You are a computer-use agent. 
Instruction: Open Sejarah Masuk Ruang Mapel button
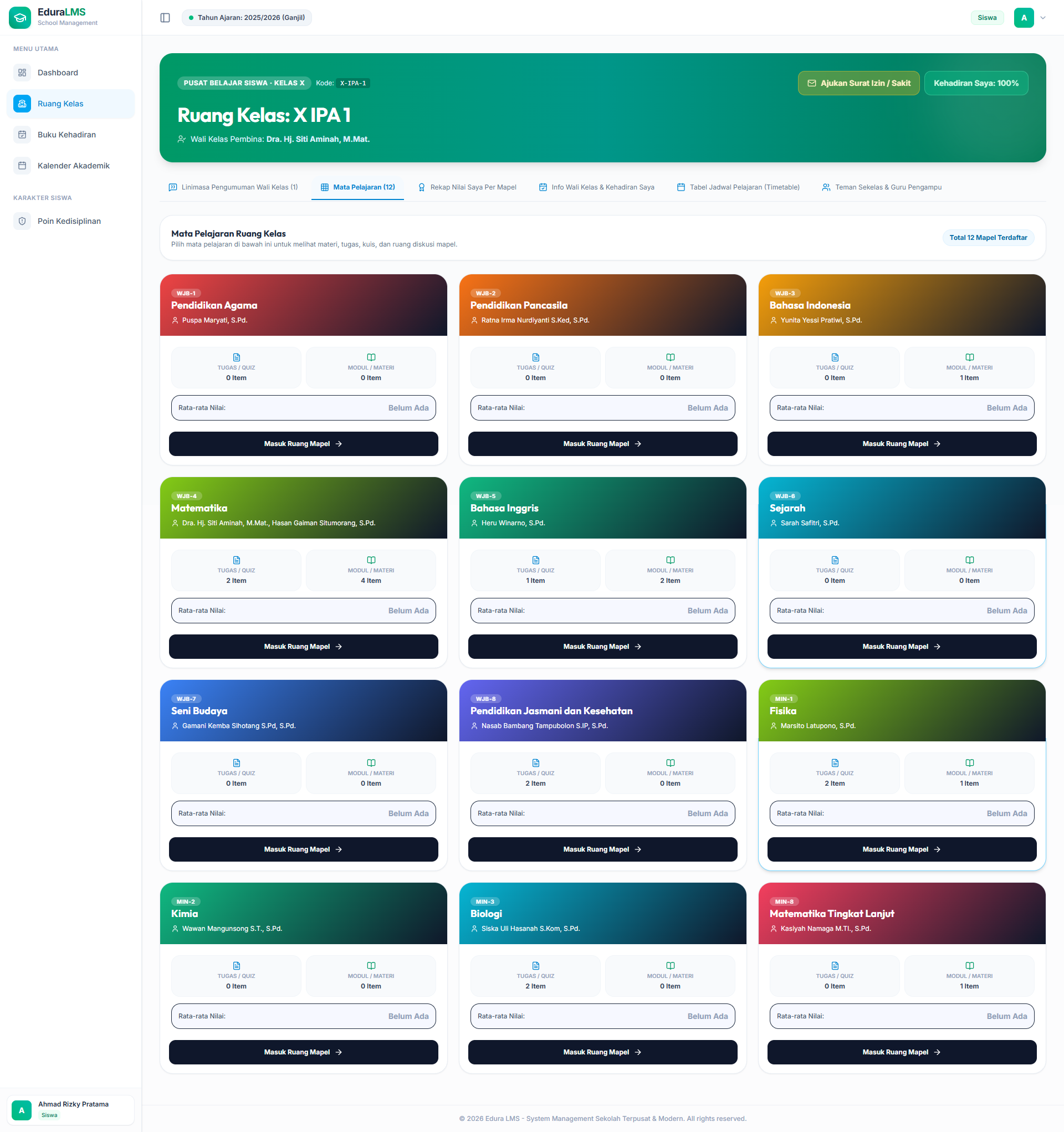902,646
